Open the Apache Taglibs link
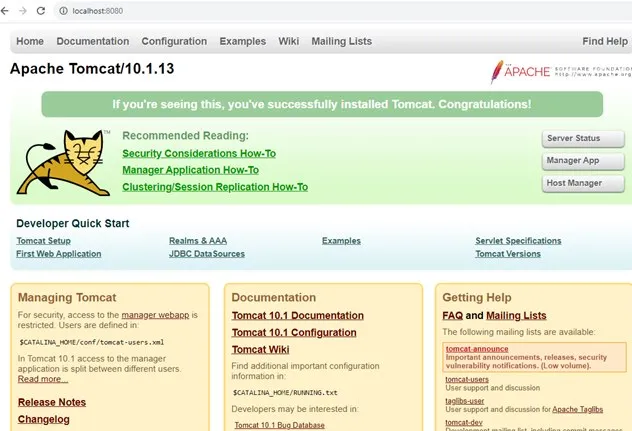632x431 pixels. 578,409
